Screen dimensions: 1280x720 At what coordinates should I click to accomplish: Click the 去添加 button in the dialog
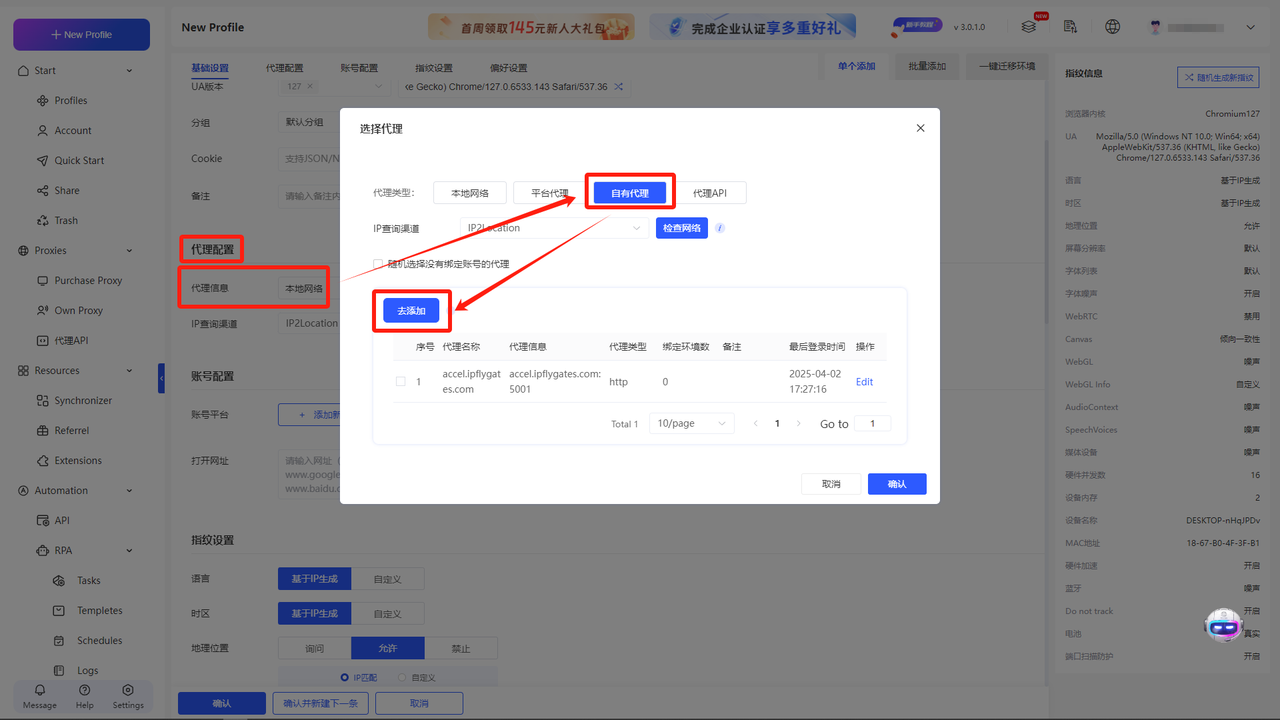411,311
